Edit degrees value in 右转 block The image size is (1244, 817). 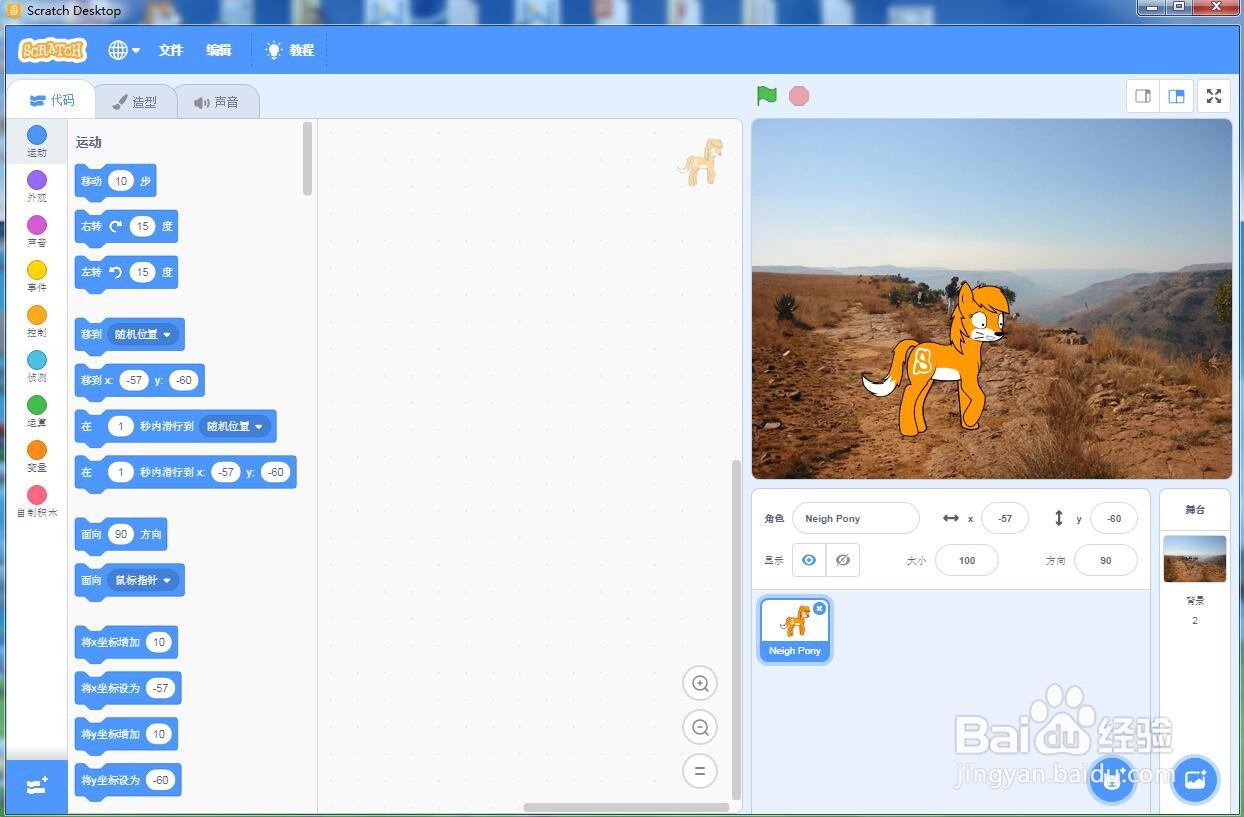143,226
